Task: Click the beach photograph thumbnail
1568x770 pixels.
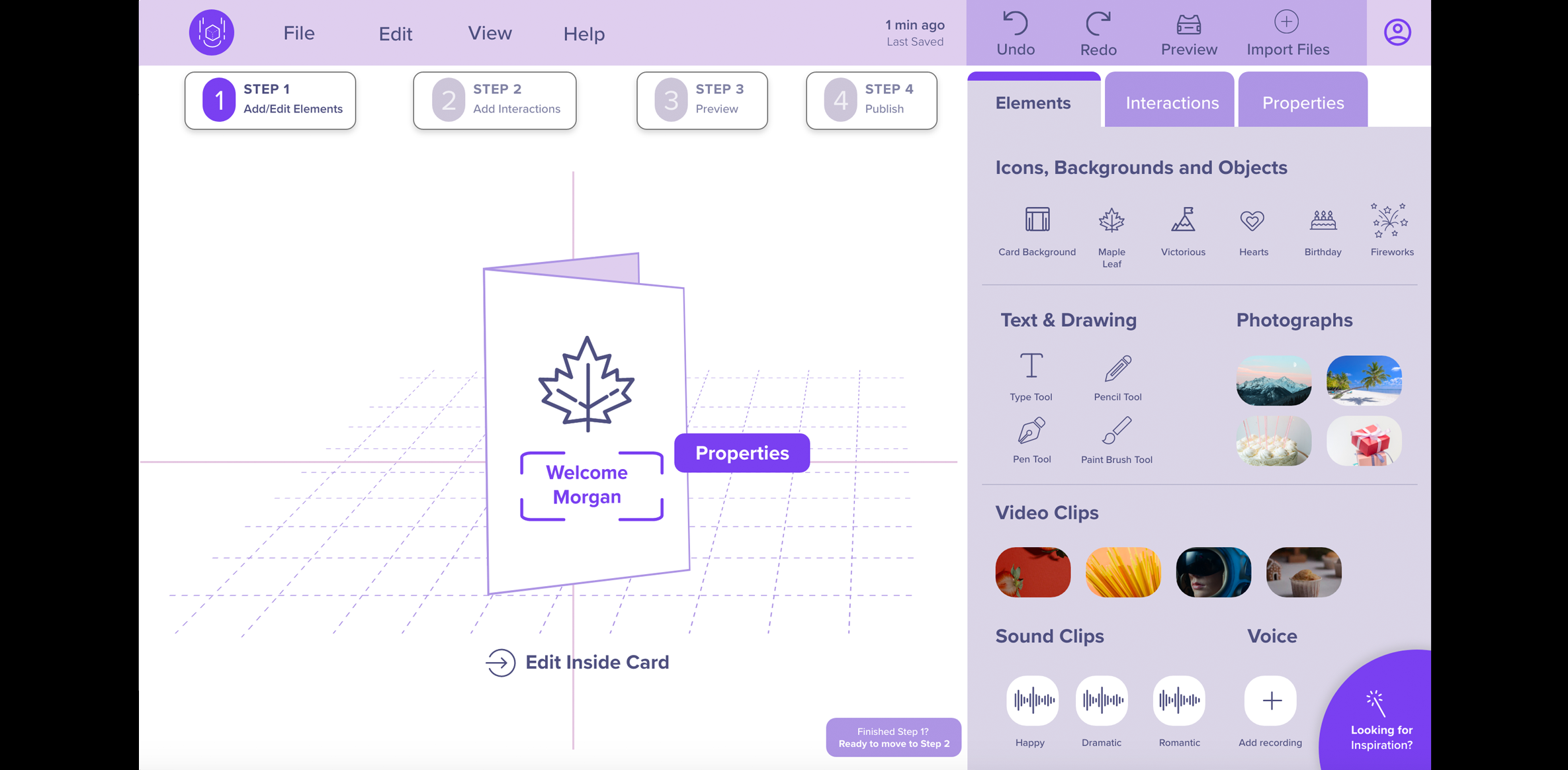Action: [1364, 381]
